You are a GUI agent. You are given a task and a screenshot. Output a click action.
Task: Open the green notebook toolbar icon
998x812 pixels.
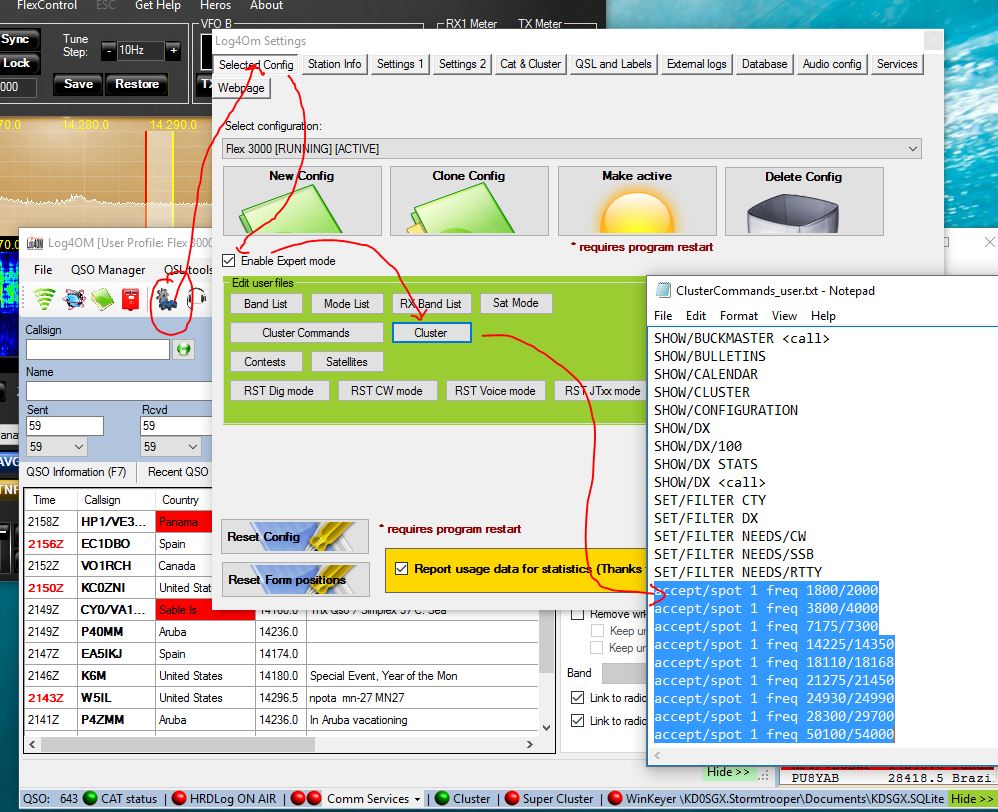(x=102, y=298)
